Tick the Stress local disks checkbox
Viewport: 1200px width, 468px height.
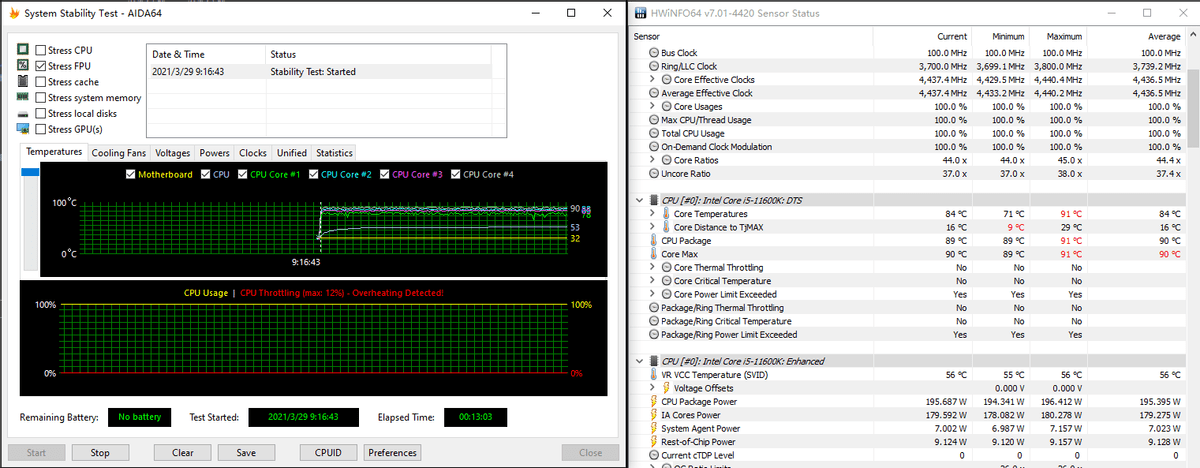tap(40, 113)
